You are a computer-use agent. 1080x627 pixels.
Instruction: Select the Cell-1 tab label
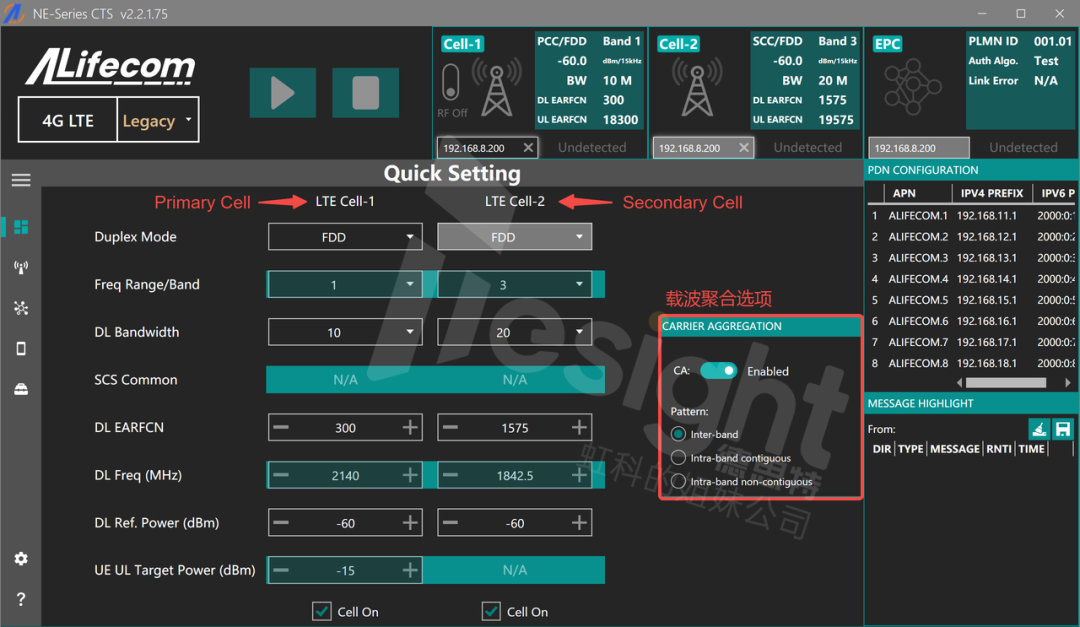point(462,44)
